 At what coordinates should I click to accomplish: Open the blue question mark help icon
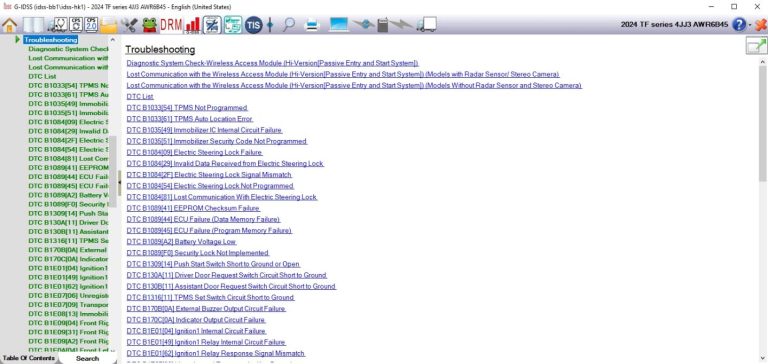pyautogui.click(x=739, y=24)
